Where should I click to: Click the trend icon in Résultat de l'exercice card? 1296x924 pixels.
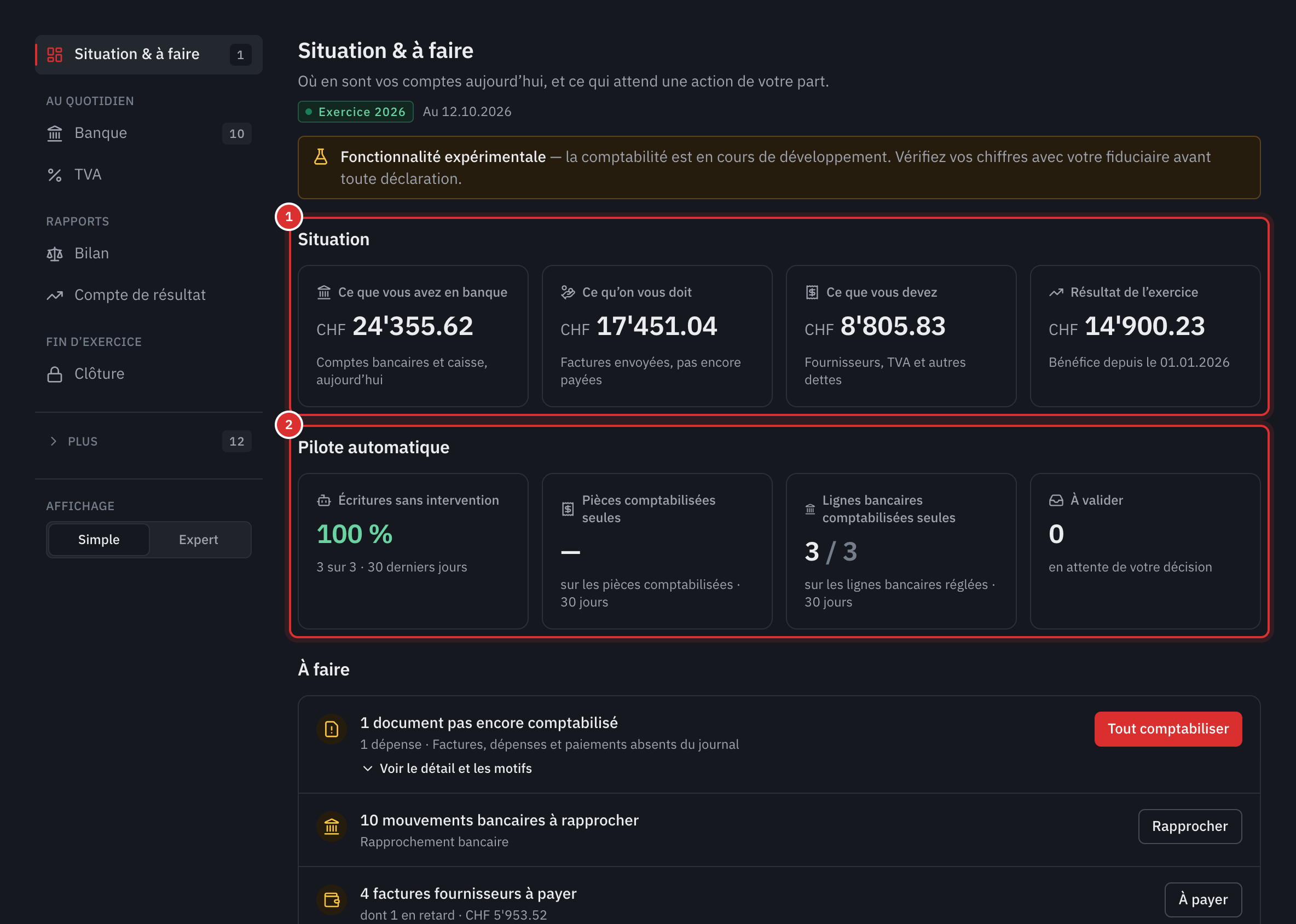[x=1056, y=292]
